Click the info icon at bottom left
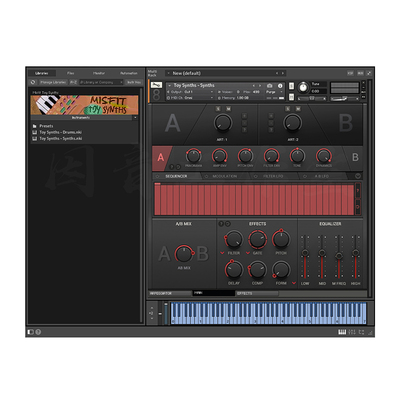The width and height of the screenshot is (400, 400). (38, 332)
